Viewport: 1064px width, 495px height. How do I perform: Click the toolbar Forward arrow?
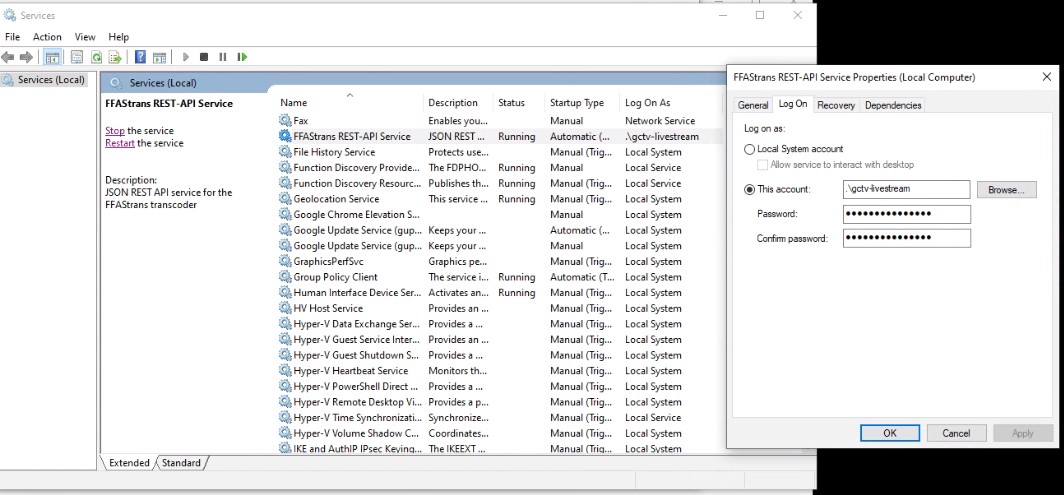(x=26, y=57)
